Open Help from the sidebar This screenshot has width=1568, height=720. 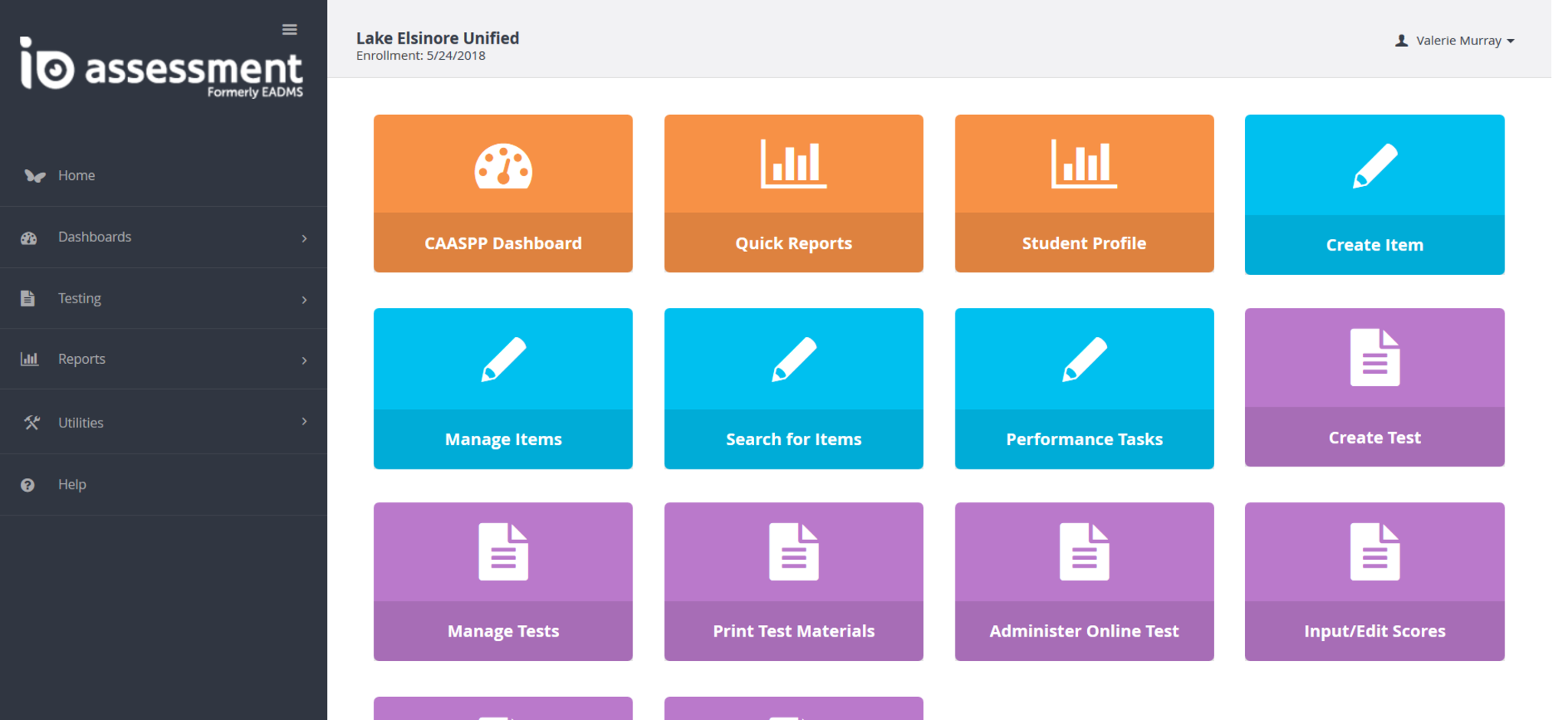coord(72,485)
